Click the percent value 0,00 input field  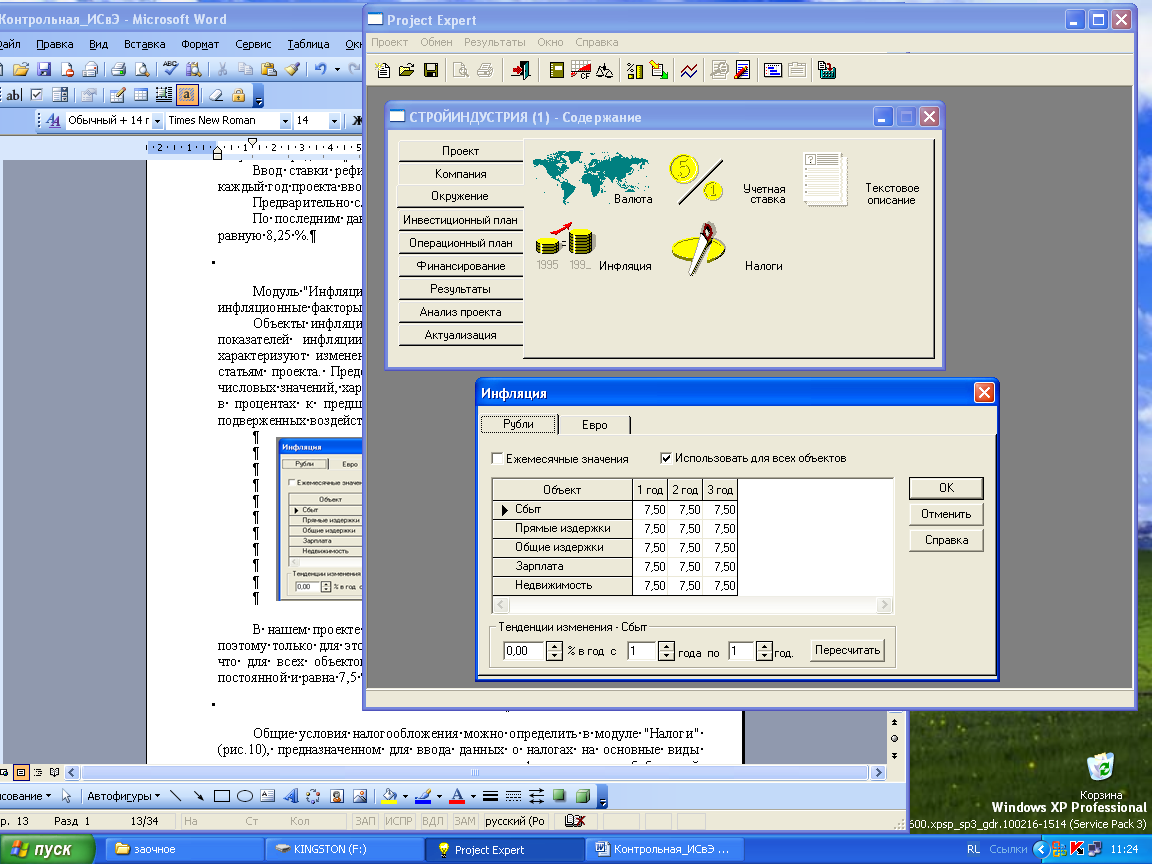[524, 651]
